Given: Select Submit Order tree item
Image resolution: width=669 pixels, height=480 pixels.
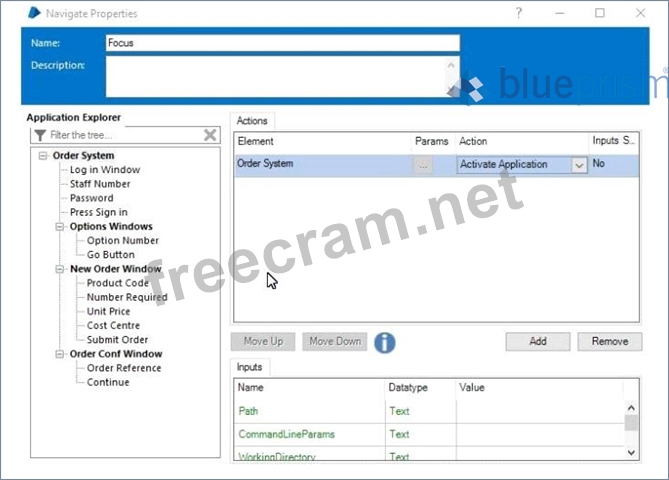Looking at the screenshot, I should [x=117, y=340].
